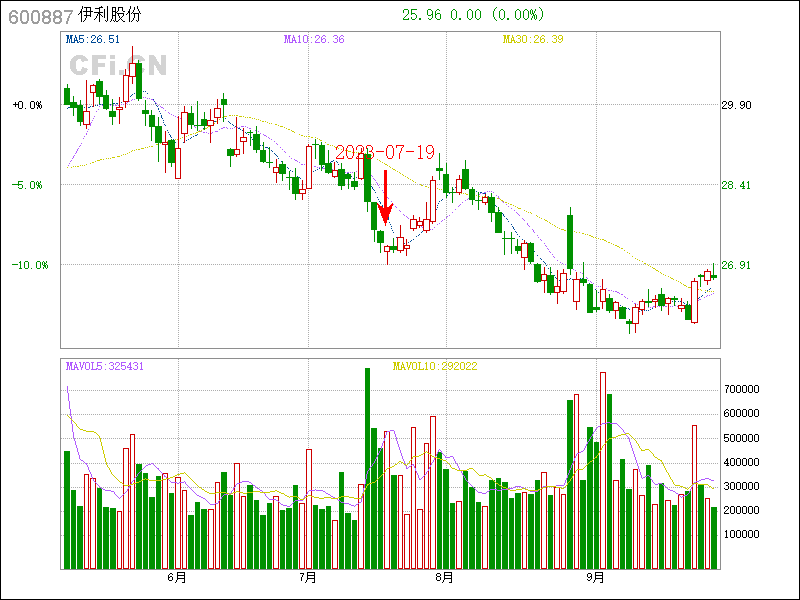Click the MAVOL10:292022 volume label
The image size is (800, 600).
click(x=435, y=366)
